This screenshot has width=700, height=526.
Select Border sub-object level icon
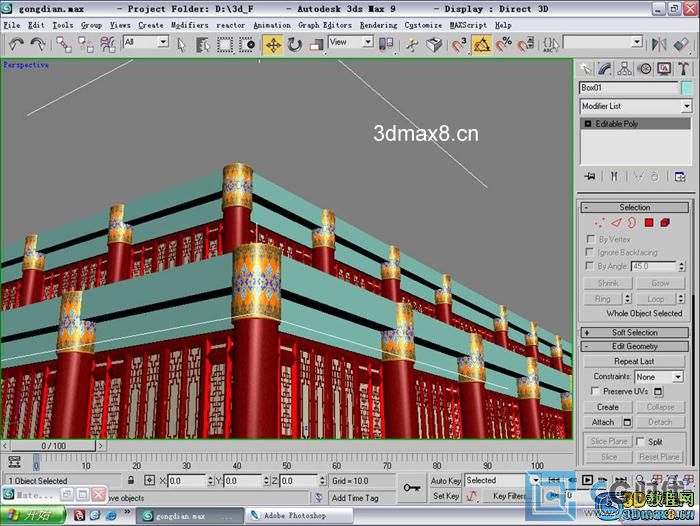coord(632,222)
